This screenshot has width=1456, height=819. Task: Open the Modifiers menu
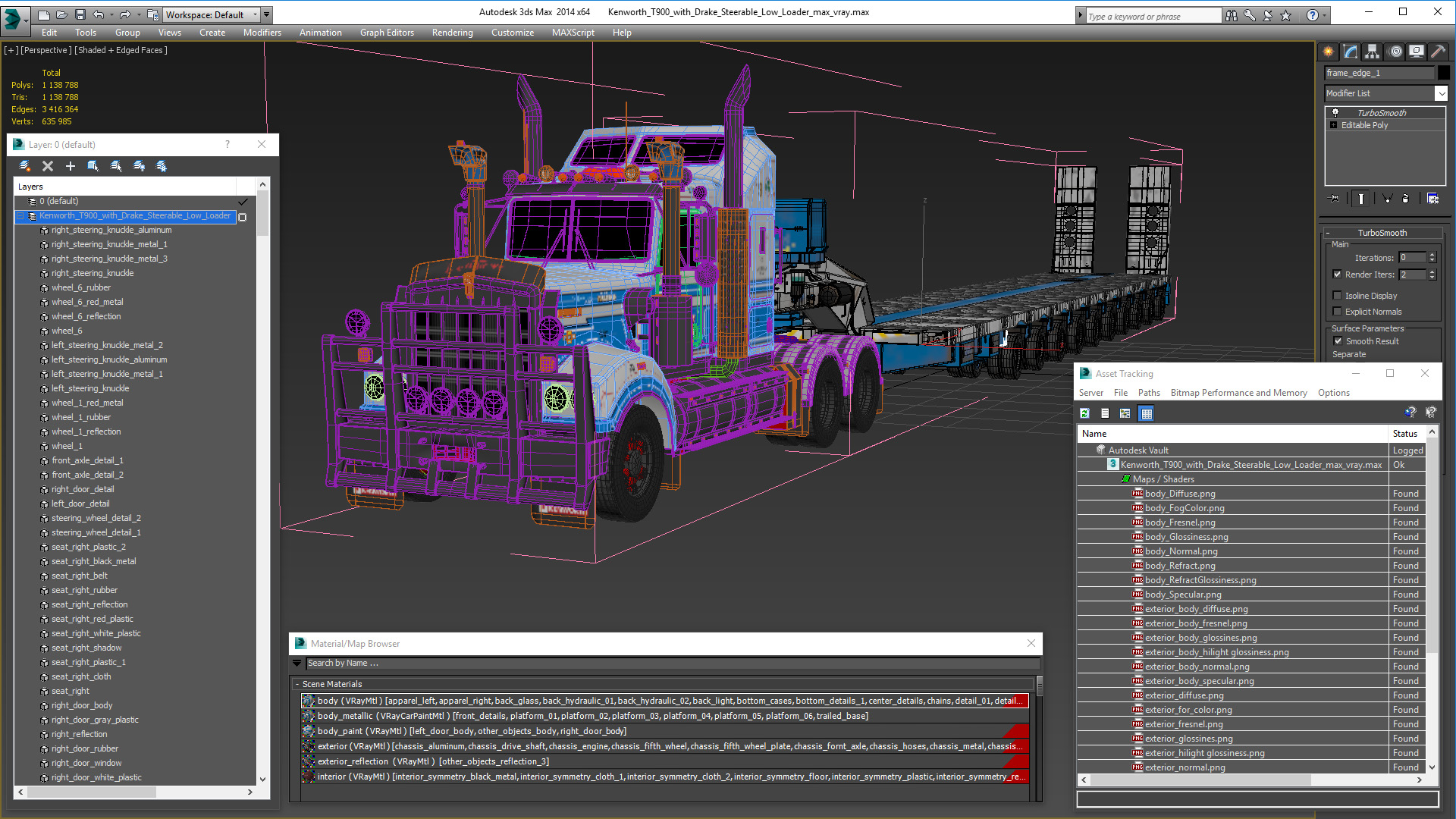point(262,33)
